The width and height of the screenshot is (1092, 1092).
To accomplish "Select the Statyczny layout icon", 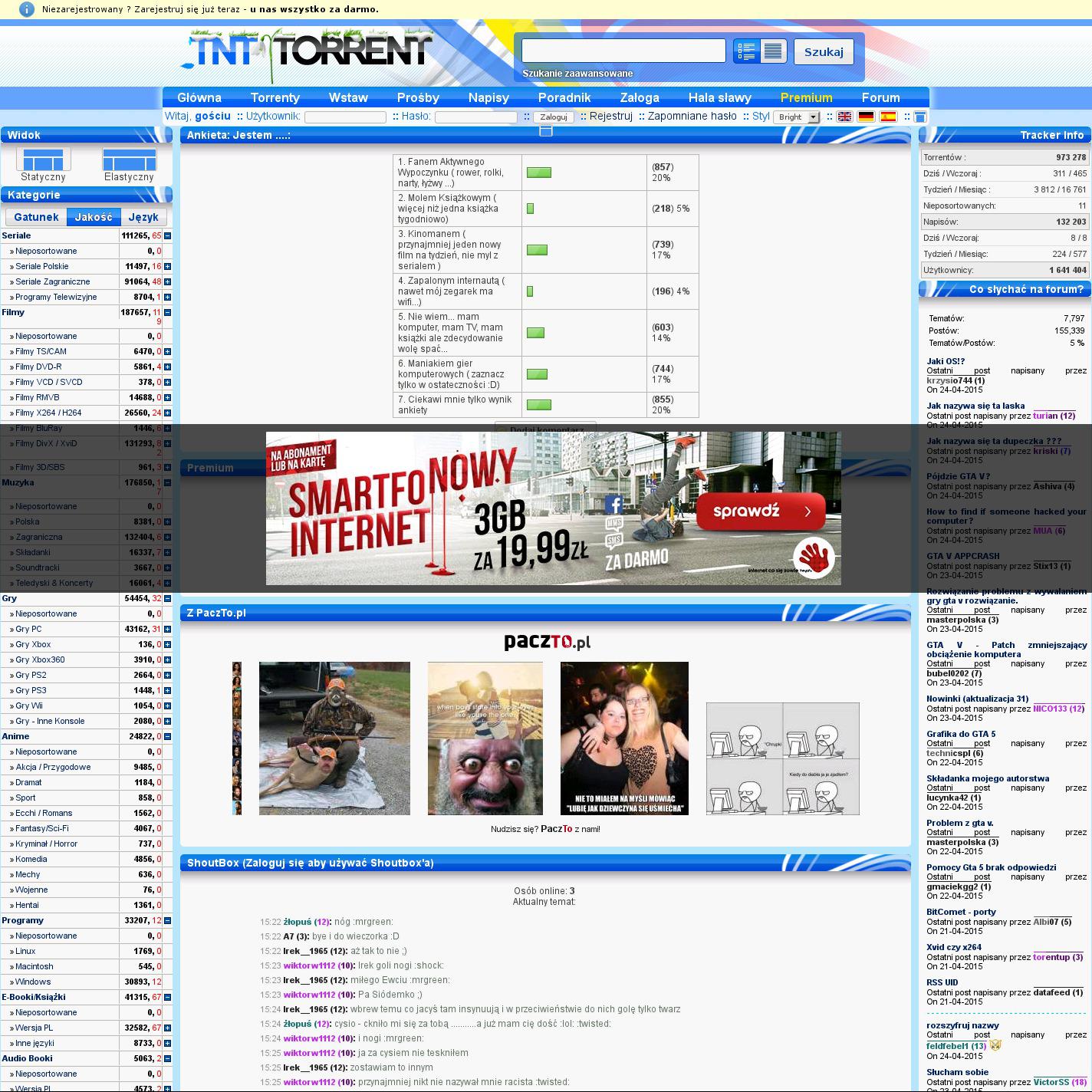I will tap(43, 160).
